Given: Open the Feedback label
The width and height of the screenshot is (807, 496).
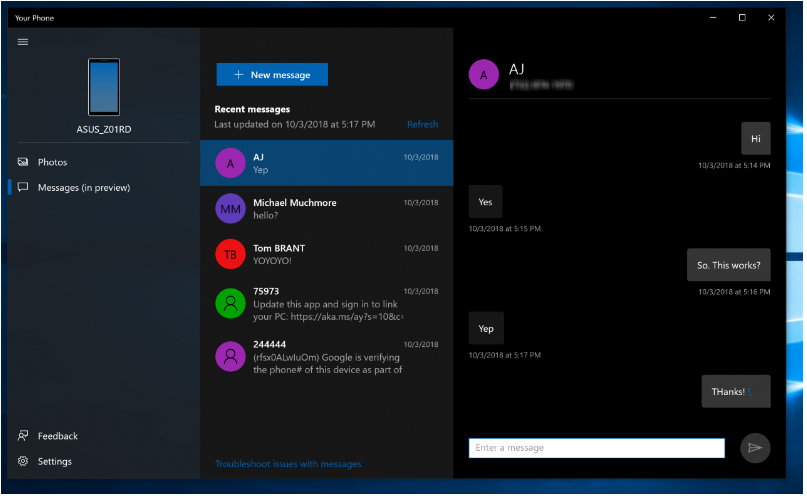Looking at the screenshot, I should [58, 436].
